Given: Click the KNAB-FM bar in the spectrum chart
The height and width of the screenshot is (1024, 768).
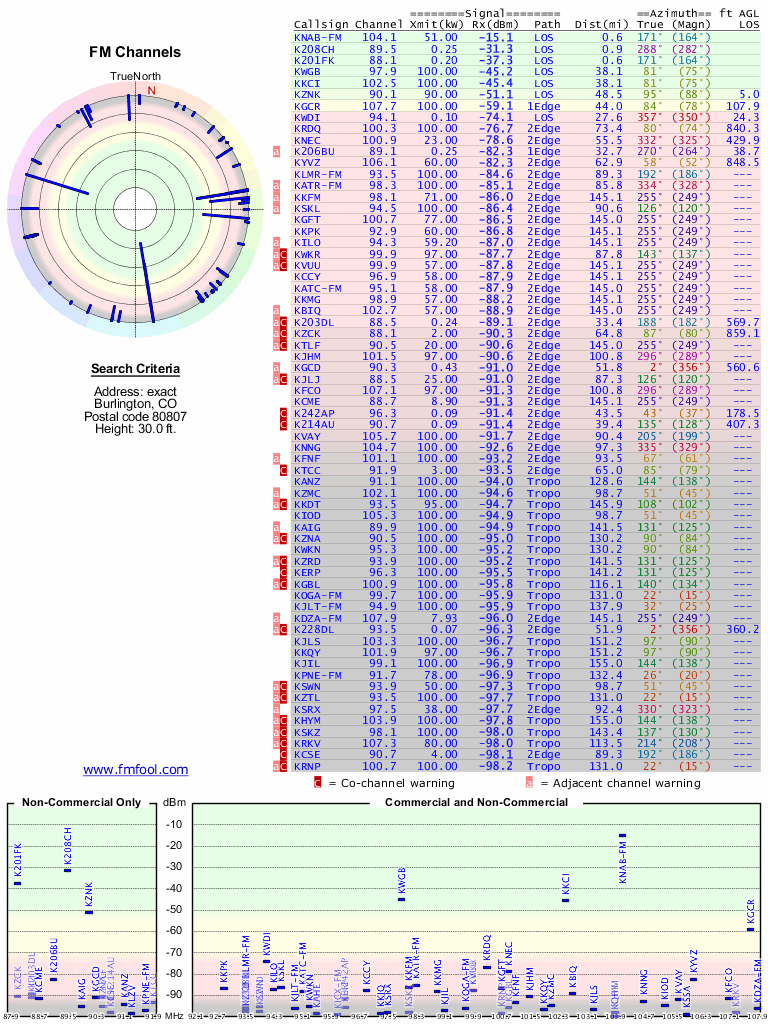Looking at the screenshot, I should [x=622, y=835].
